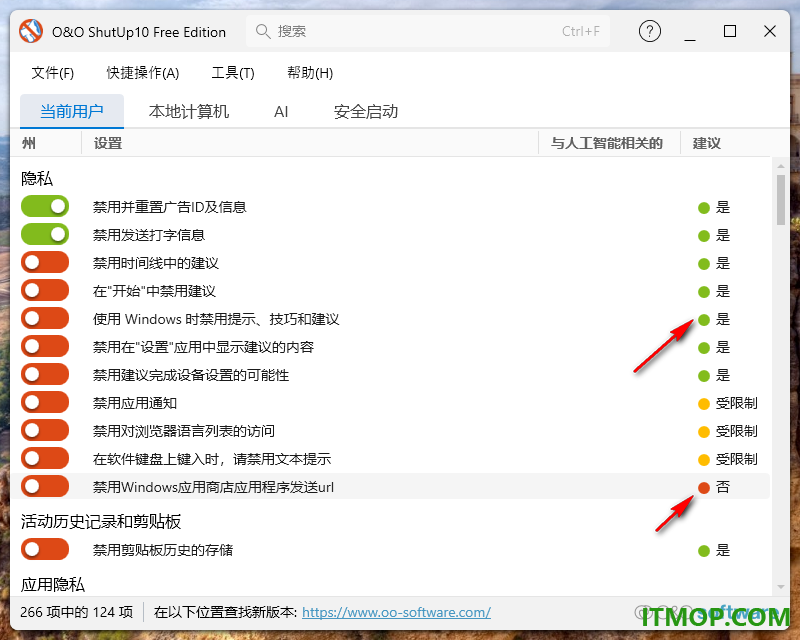Open the 文件(F) menu

[x=53, y=73]
